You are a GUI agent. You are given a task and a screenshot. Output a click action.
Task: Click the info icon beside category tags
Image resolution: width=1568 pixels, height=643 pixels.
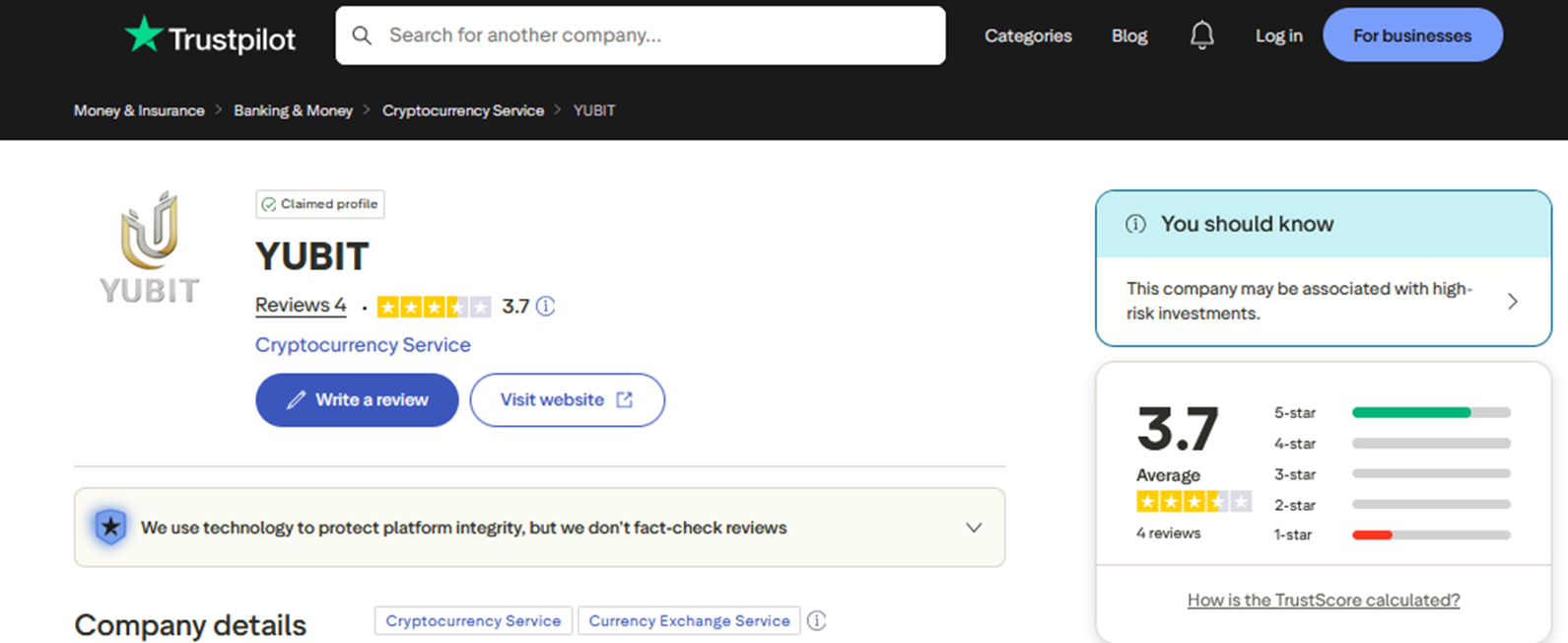tap(816, 620)
